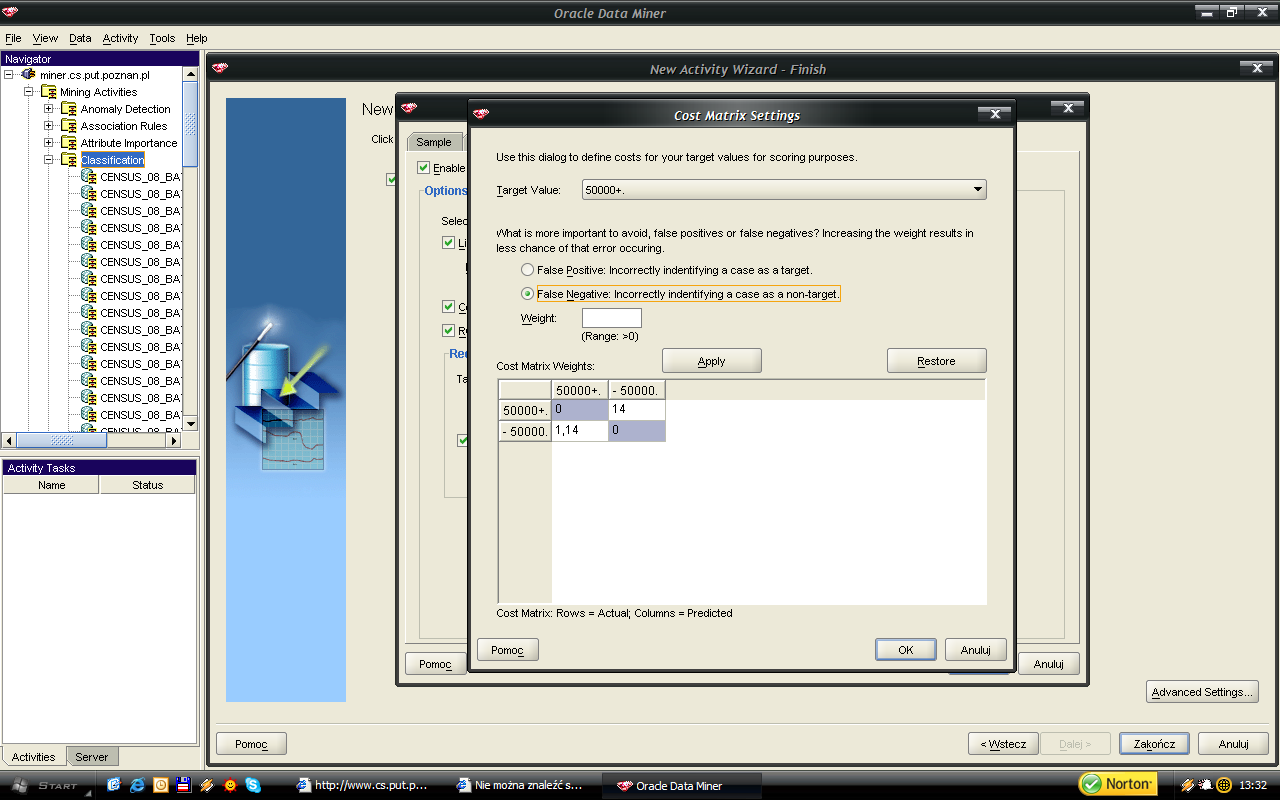Click the wizard's Pomoc button at the bottom left
The height and width of the screenshot is (800, 1280).
(x=251, y=744)
